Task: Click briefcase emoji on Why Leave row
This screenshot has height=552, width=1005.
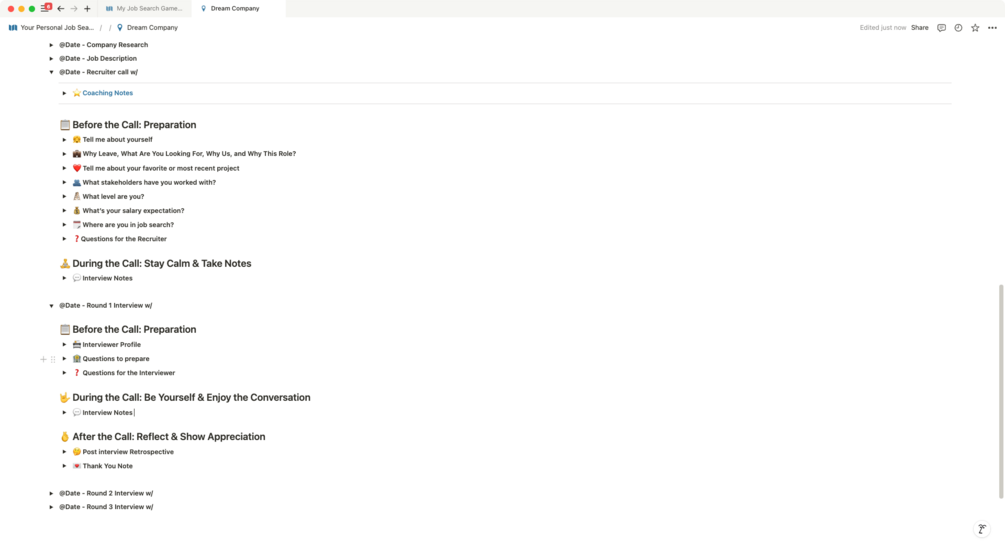Action: click(76, 154)
